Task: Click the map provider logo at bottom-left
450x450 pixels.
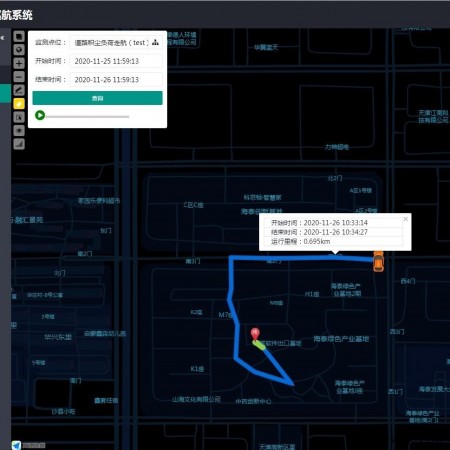Action: tap(17, 445)
